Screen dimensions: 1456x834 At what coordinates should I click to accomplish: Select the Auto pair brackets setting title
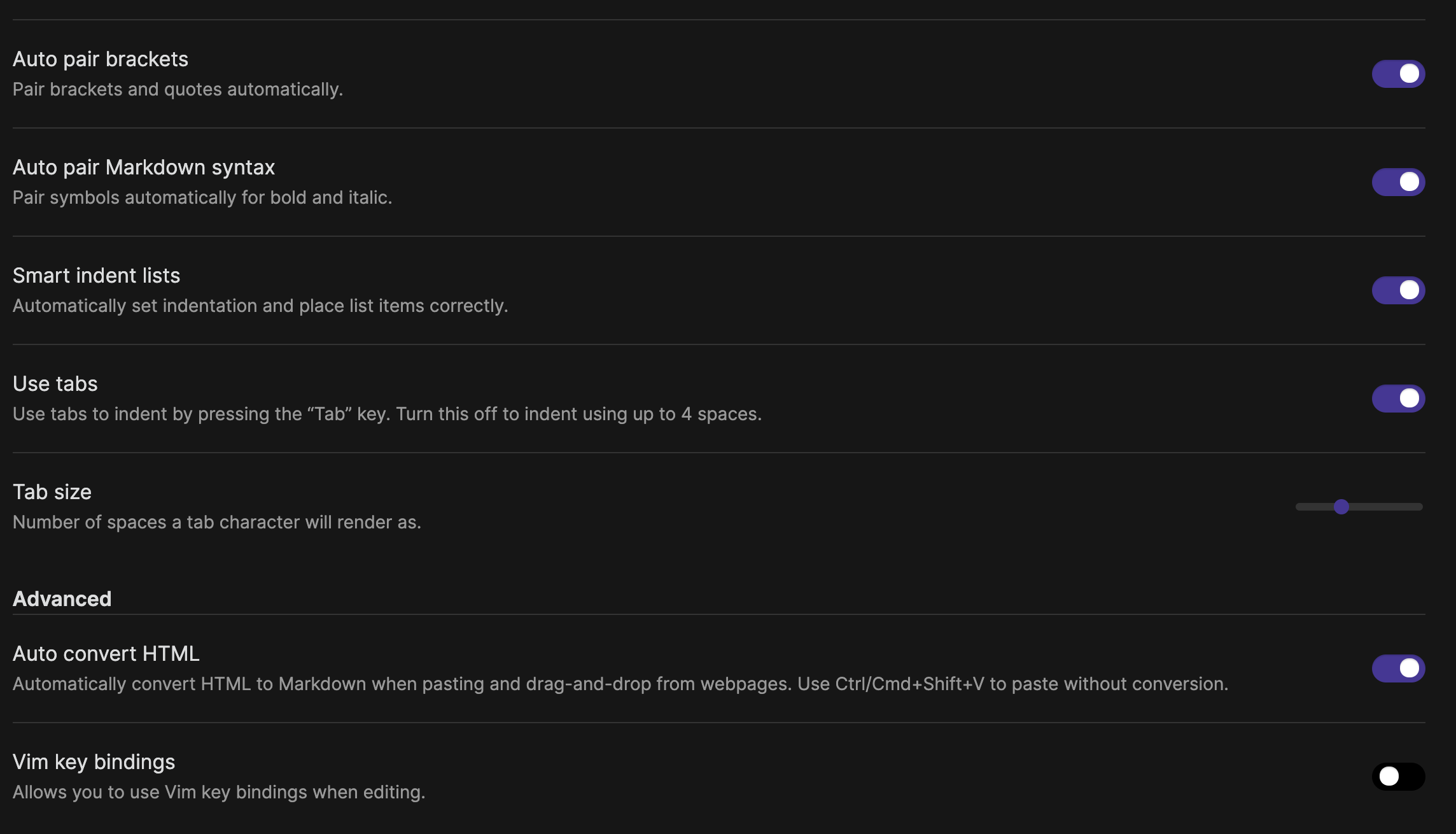100,59
